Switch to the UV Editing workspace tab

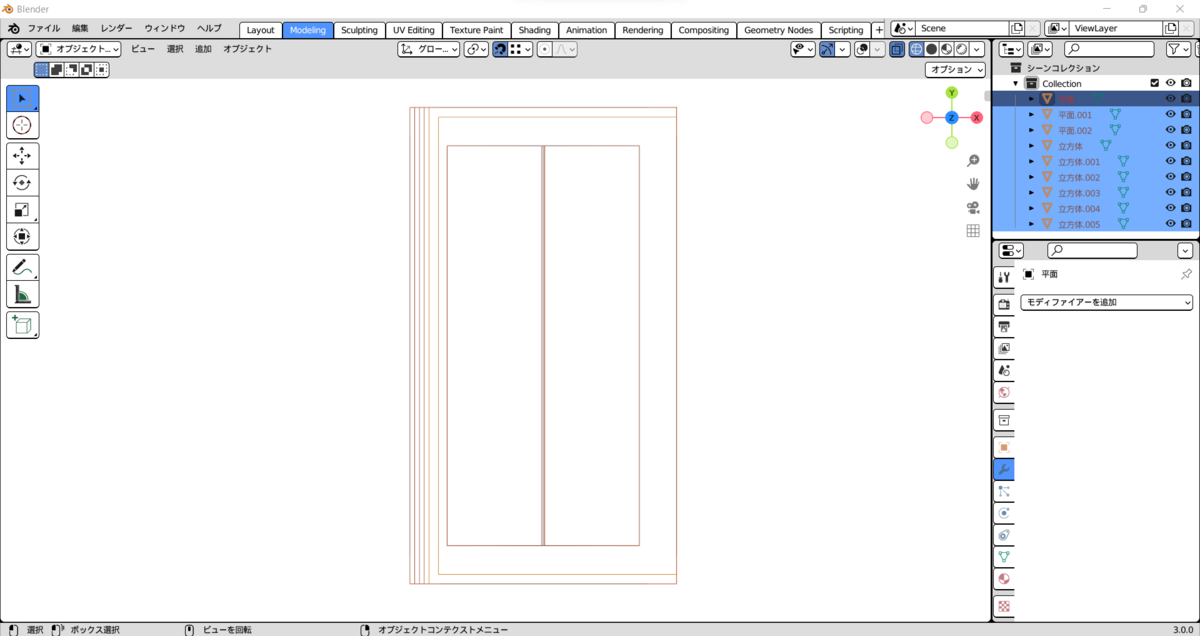414,30
